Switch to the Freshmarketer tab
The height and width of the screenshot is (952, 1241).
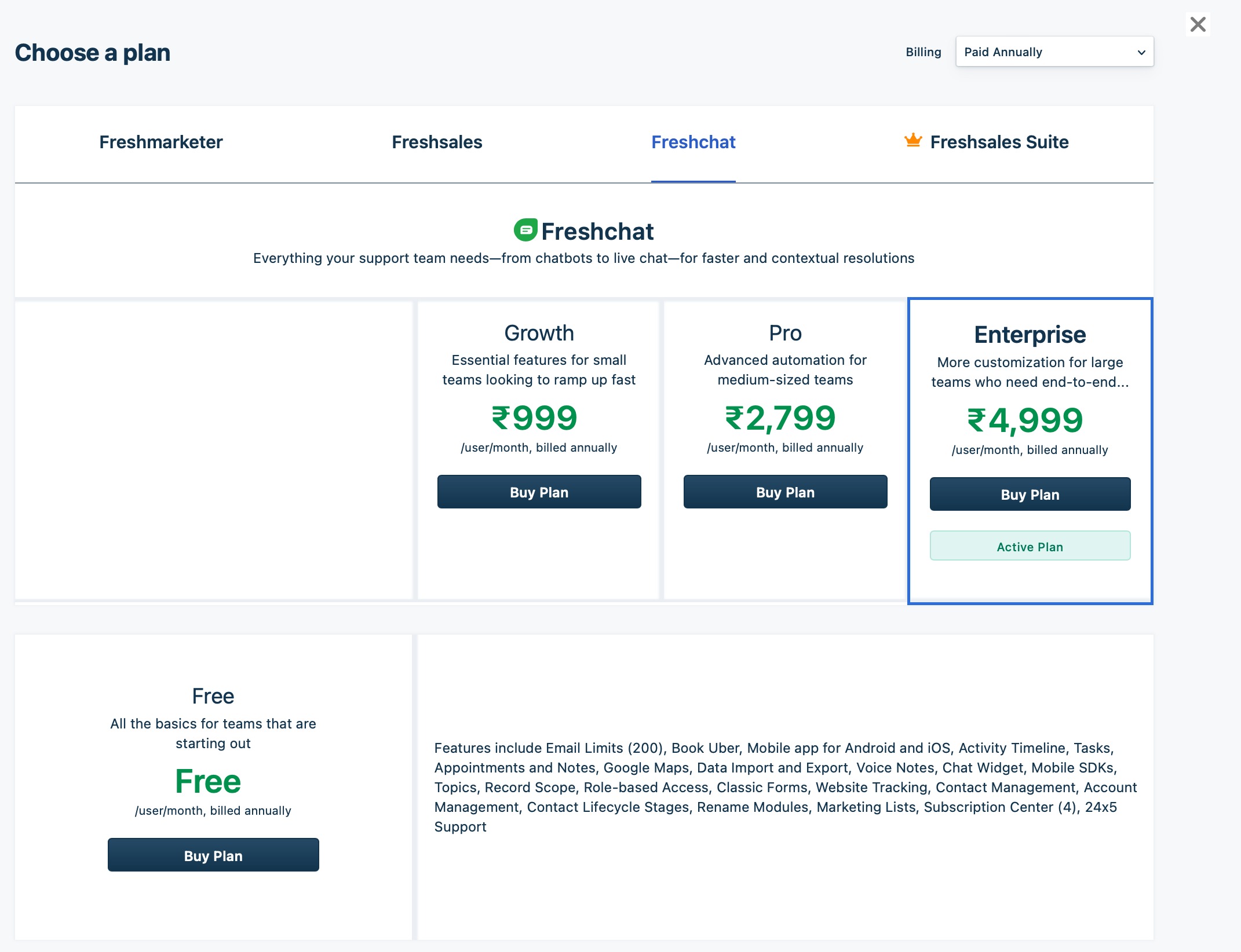160,142
